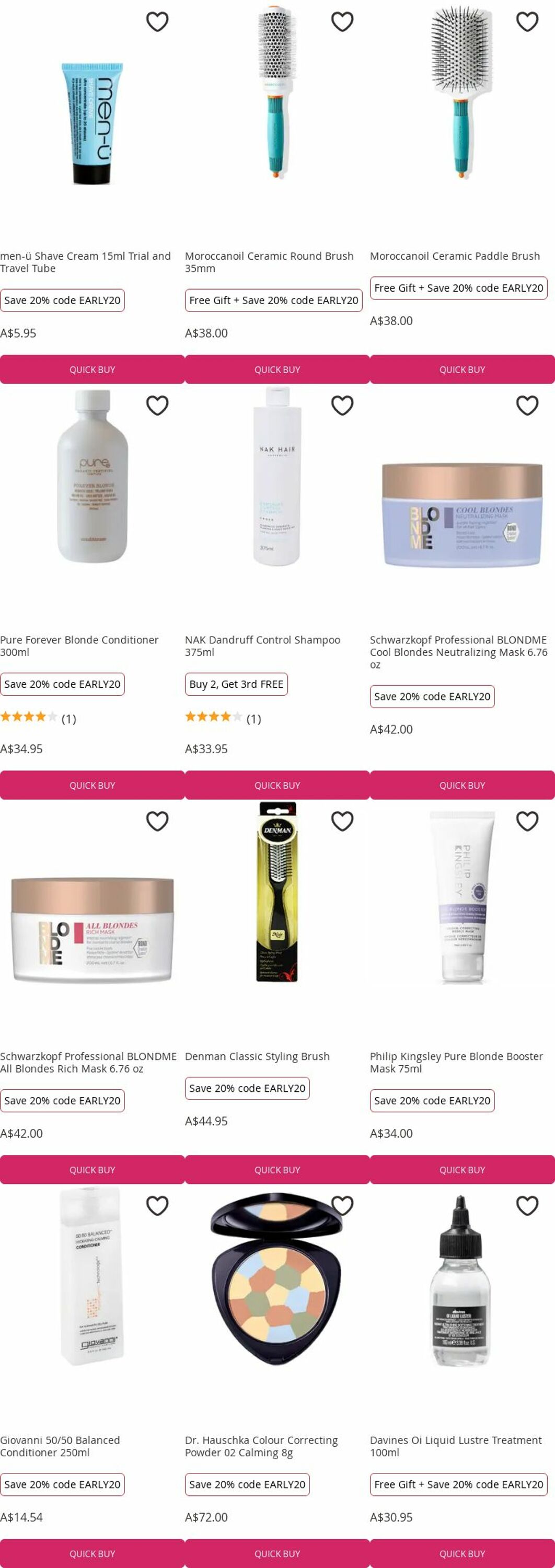
Task: Favorite the Philip Kingsley Blonde Booster Mask
Action: tap(527, 821)
